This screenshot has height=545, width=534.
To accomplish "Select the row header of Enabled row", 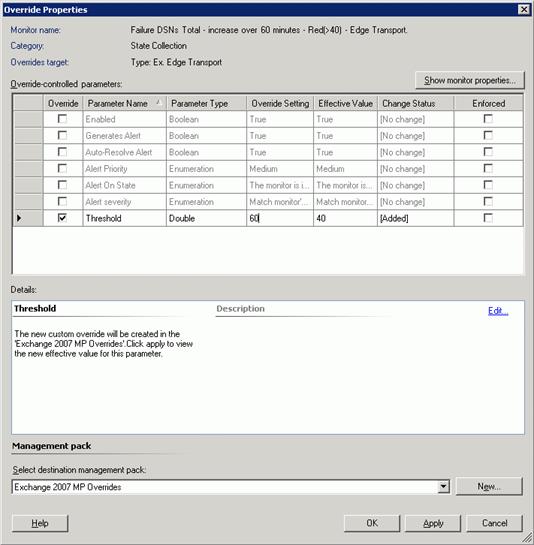I will click(x=28, y=119).
